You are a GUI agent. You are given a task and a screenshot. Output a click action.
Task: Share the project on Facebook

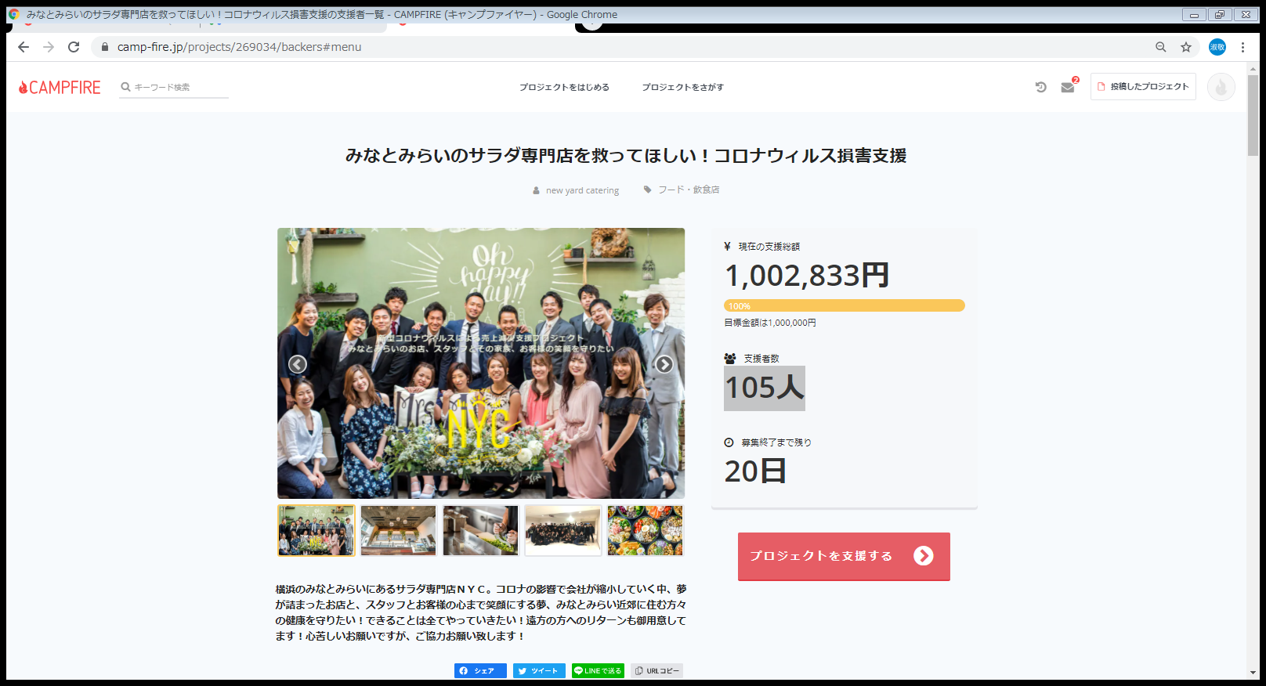click(480, 671)
